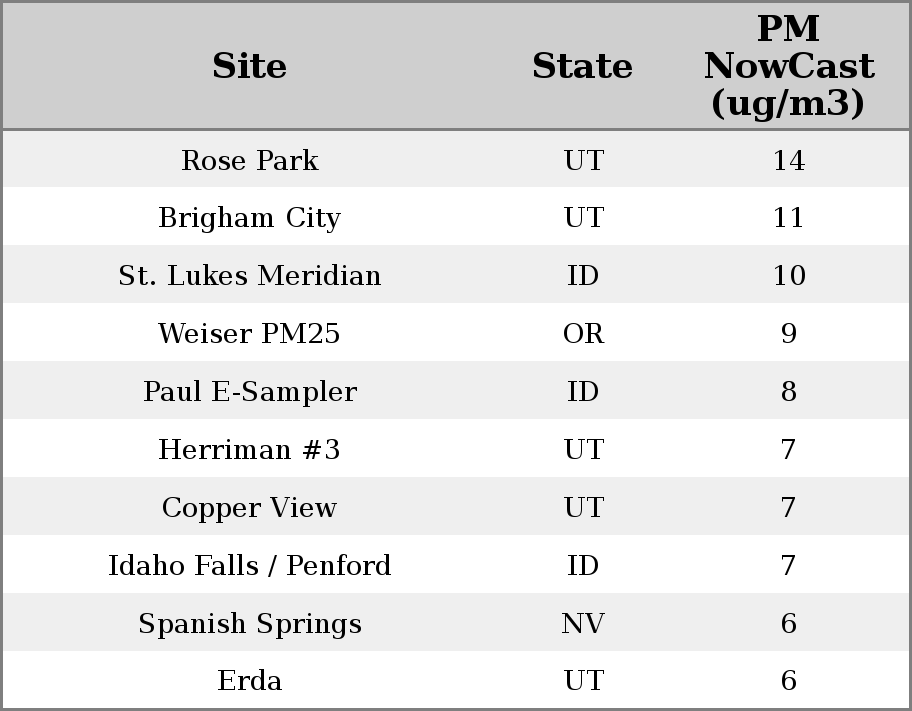912x711 pixels.
Task: Click the PM NowCast column header
Action: 788,67
